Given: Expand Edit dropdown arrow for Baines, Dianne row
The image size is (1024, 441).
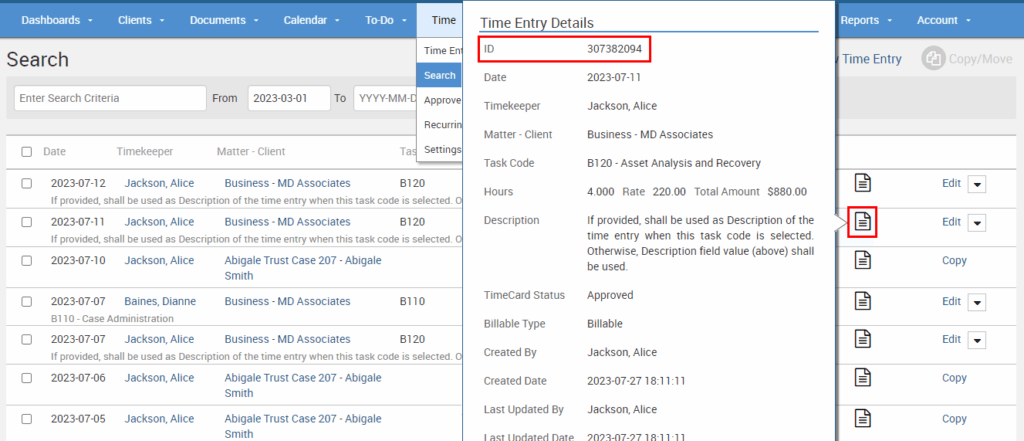Looking at the screenshot, I should click(x=977, y=301).
